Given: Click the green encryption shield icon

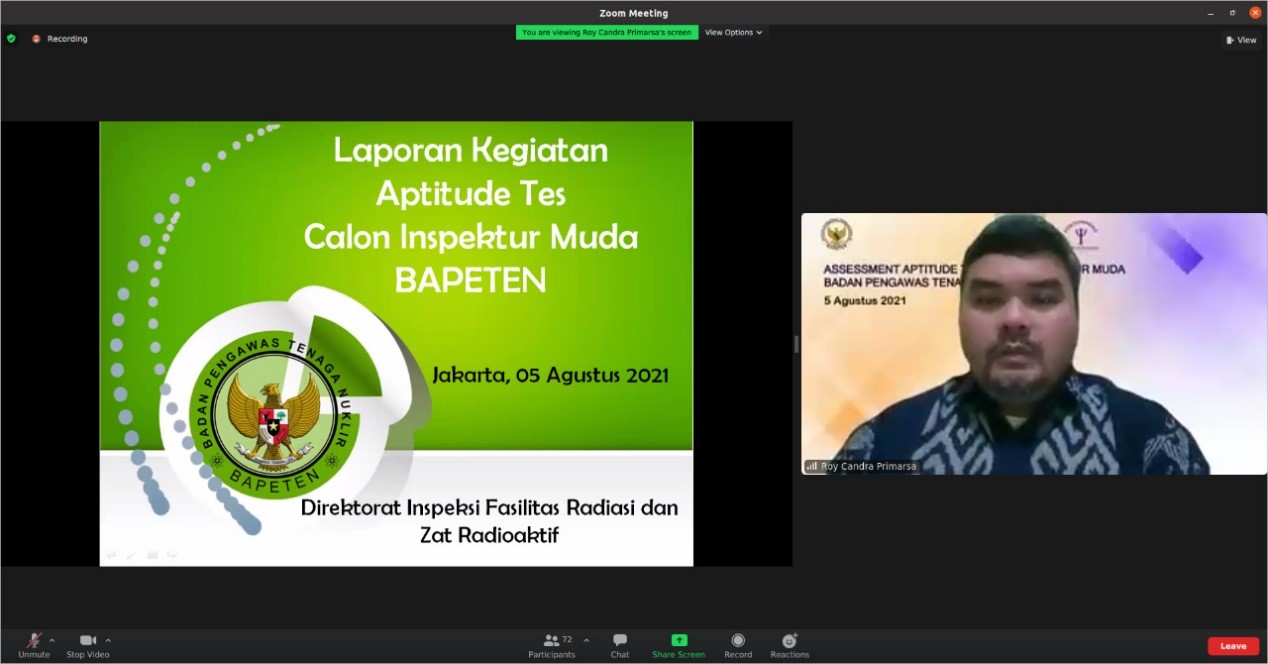Looking at the screenshot, I should [11, 38].
